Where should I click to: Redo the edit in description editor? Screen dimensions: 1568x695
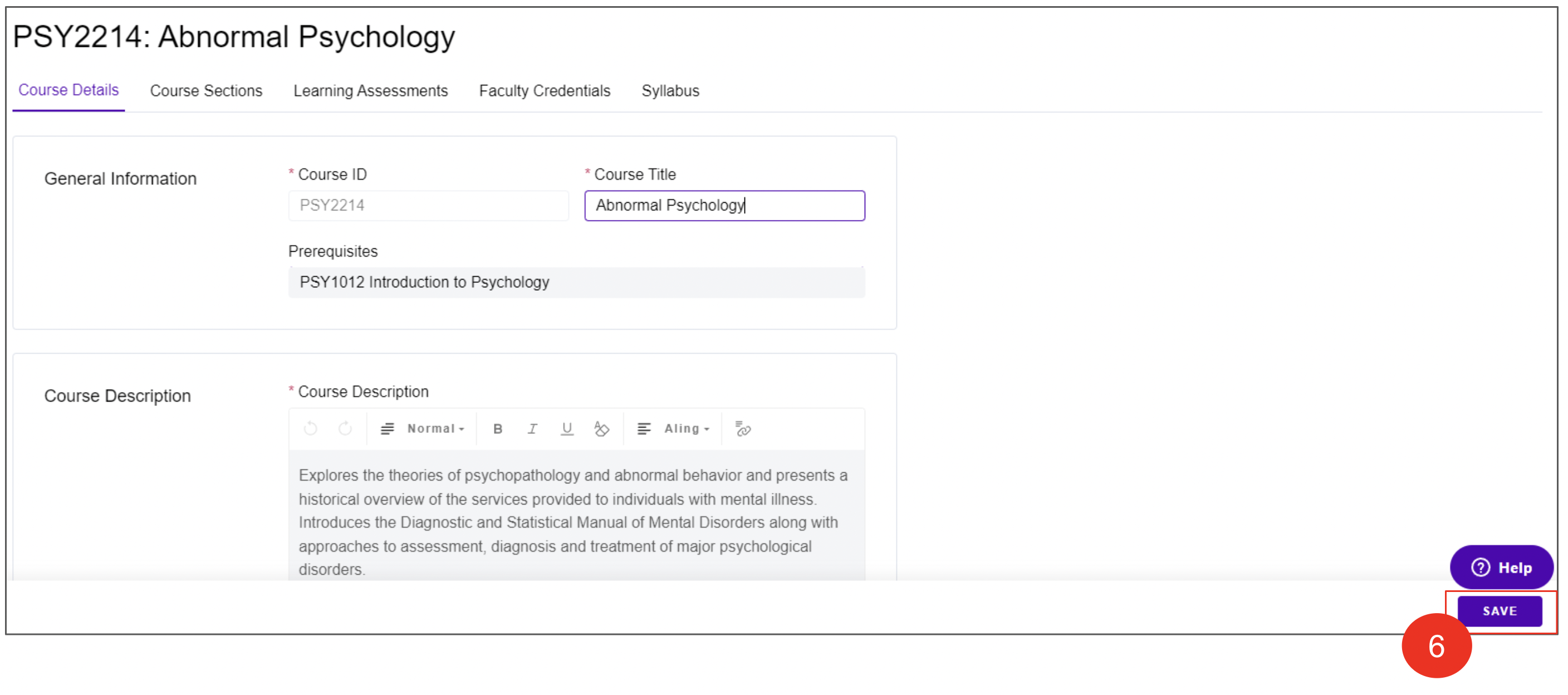(345, 429)
